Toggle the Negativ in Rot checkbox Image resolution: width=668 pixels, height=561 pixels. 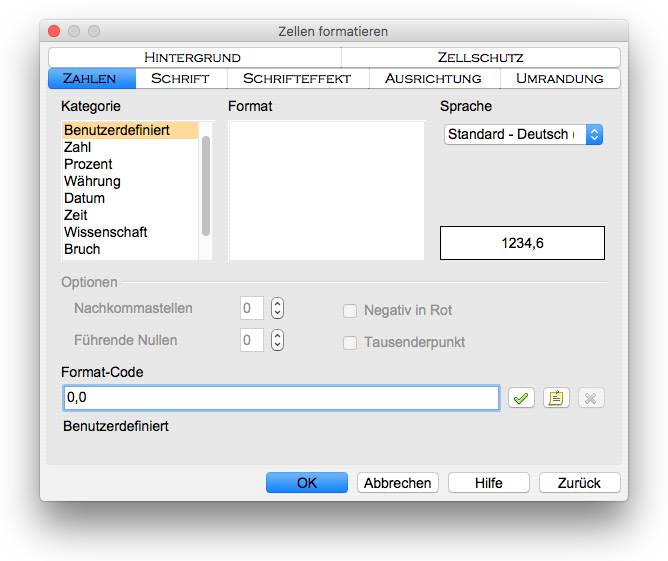pyautogui.click(x=350, y=311)
